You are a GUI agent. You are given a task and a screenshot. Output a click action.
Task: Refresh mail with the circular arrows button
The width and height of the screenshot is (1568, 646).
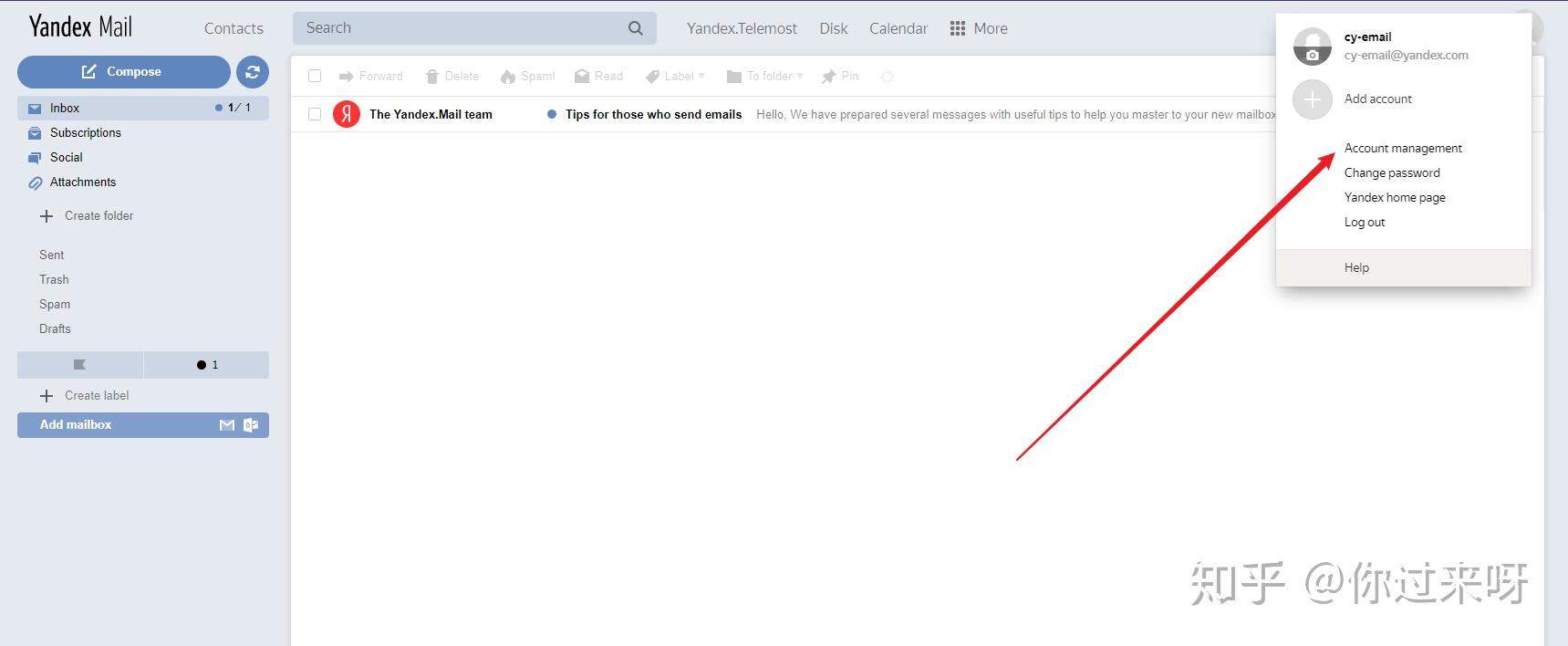(x=253, y=72)
